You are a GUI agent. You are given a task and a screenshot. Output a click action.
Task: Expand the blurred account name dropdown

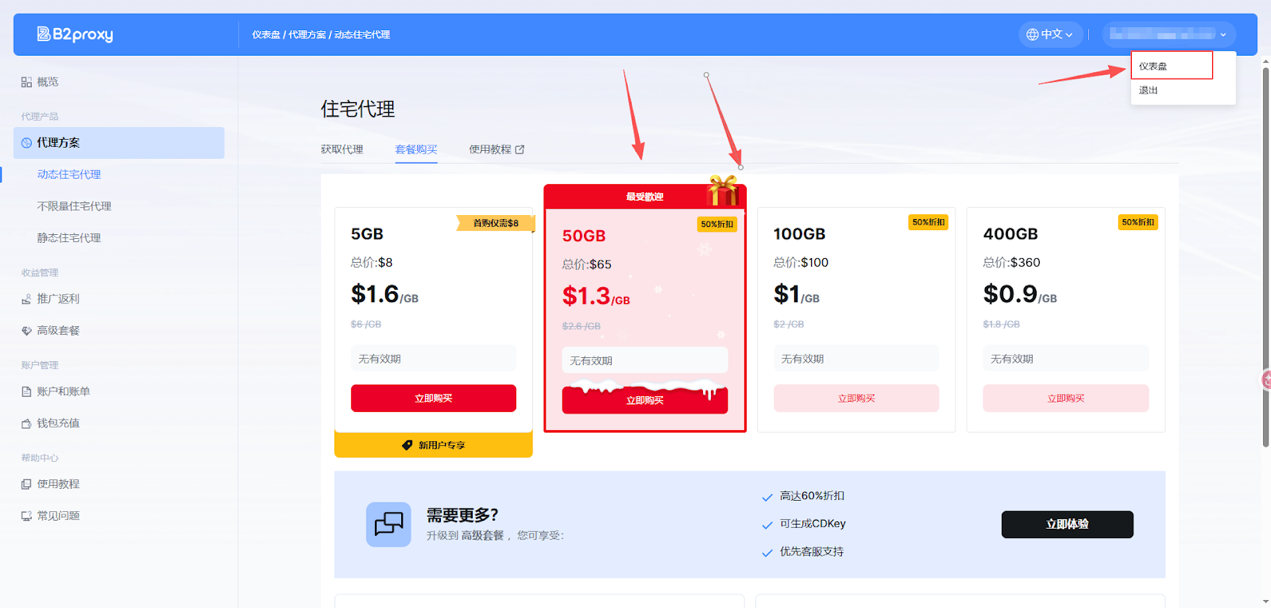1168,34
